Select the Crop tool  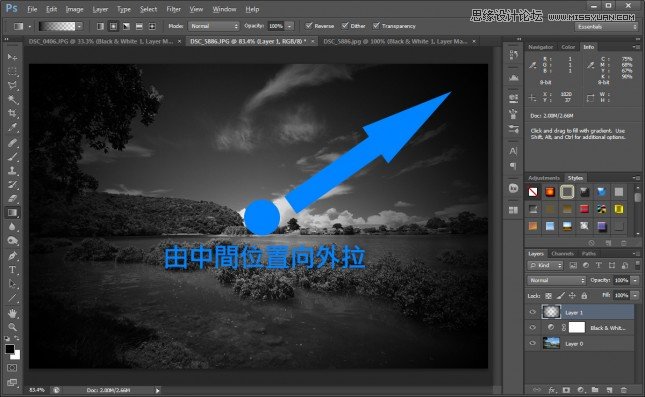12,113
